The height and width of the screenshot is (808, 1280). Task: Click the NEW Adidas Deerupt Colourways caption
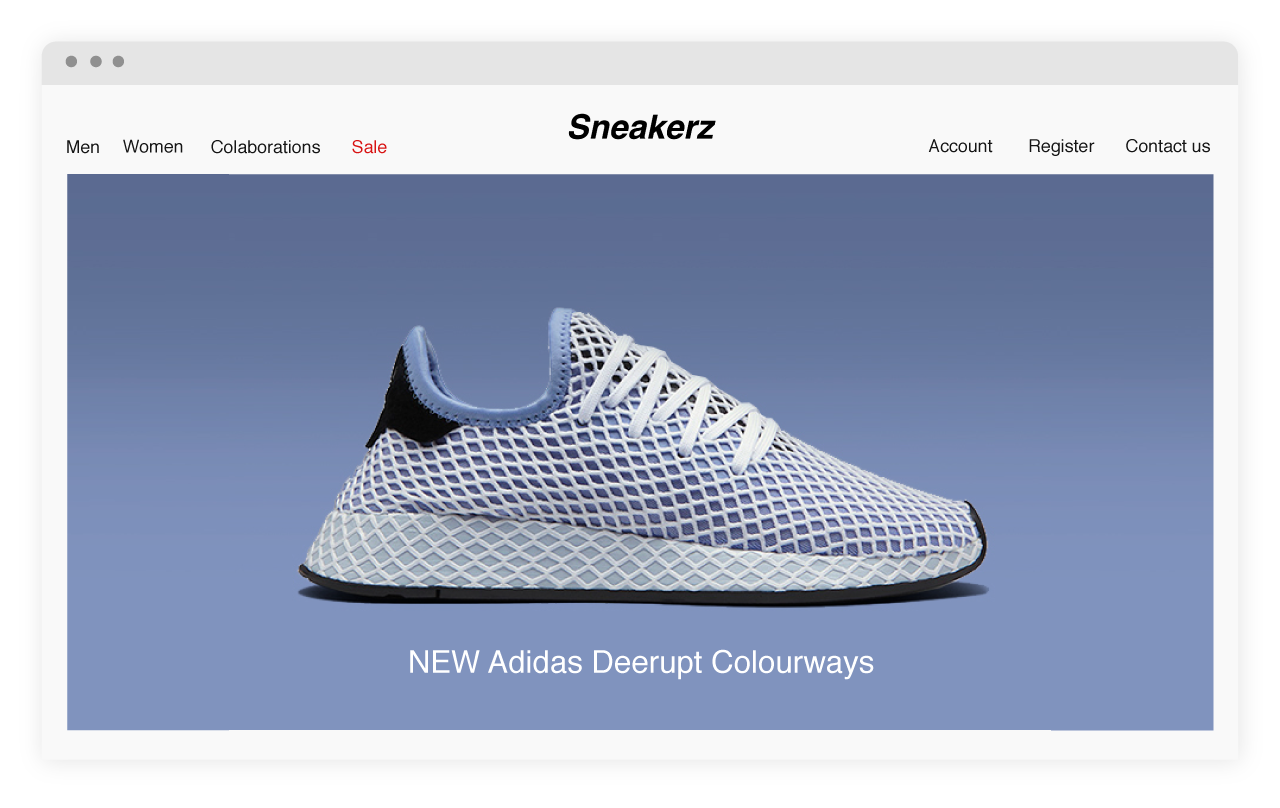pos(641,662)
